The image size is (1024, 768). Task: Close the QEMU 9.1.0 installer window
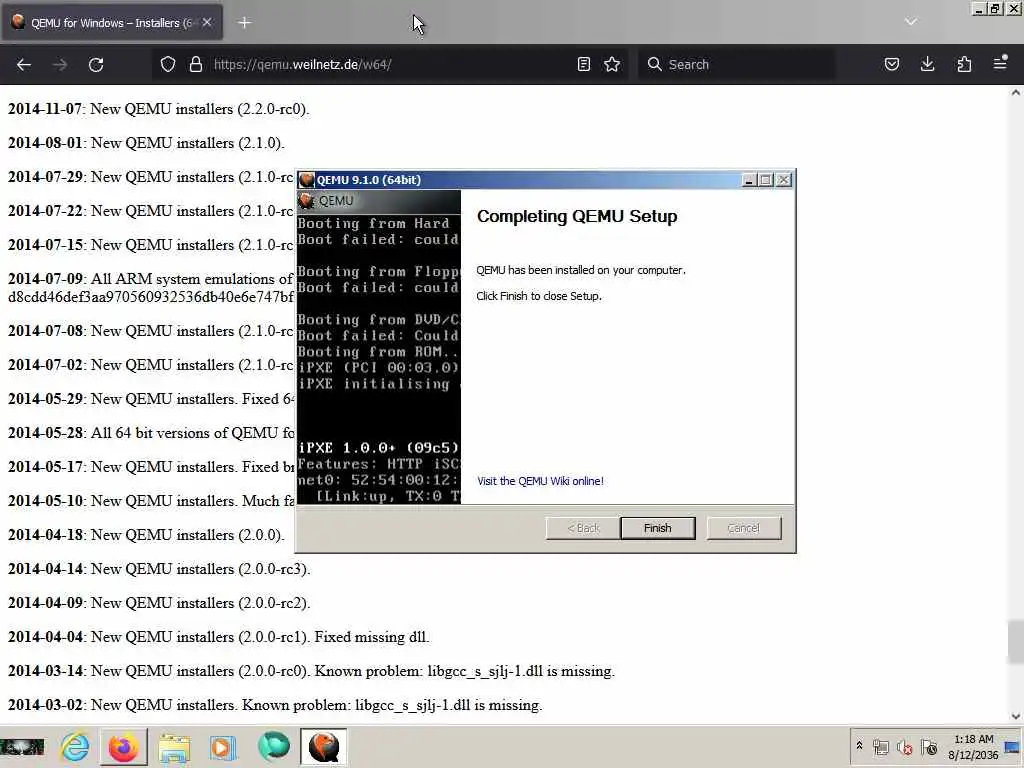pyautogui.click(x=784, y=180)
